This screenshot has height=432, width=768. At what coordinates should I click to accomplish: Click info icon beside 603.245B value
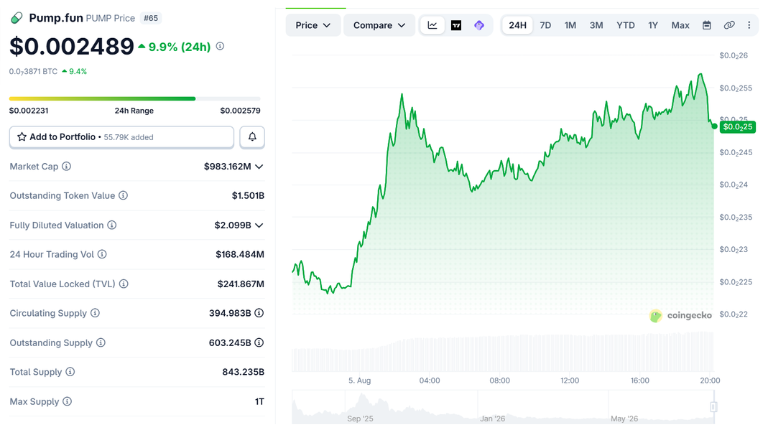tap(260, 342)
